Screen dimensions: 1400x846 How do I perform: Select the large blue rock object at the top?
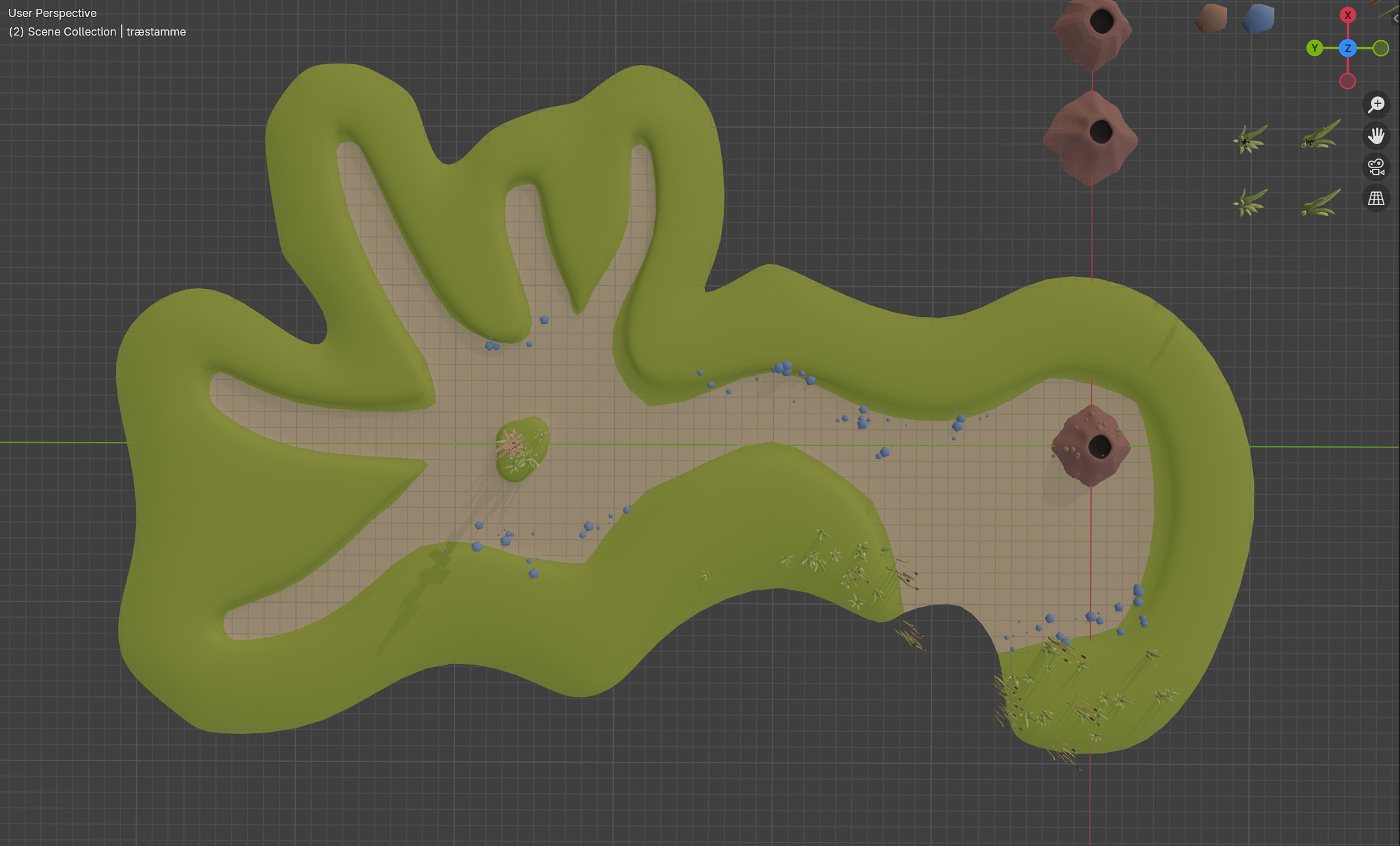(x=1258, y=18)
